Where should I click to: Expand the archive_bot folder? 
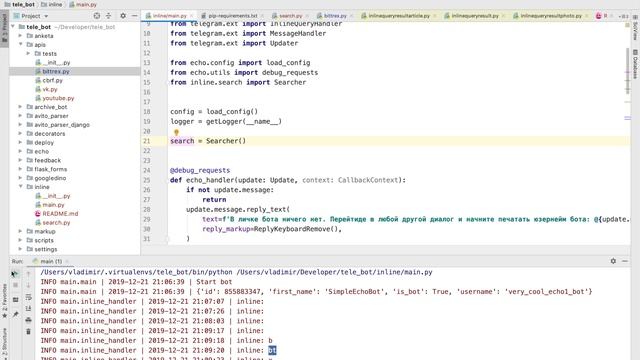[20, 107]
